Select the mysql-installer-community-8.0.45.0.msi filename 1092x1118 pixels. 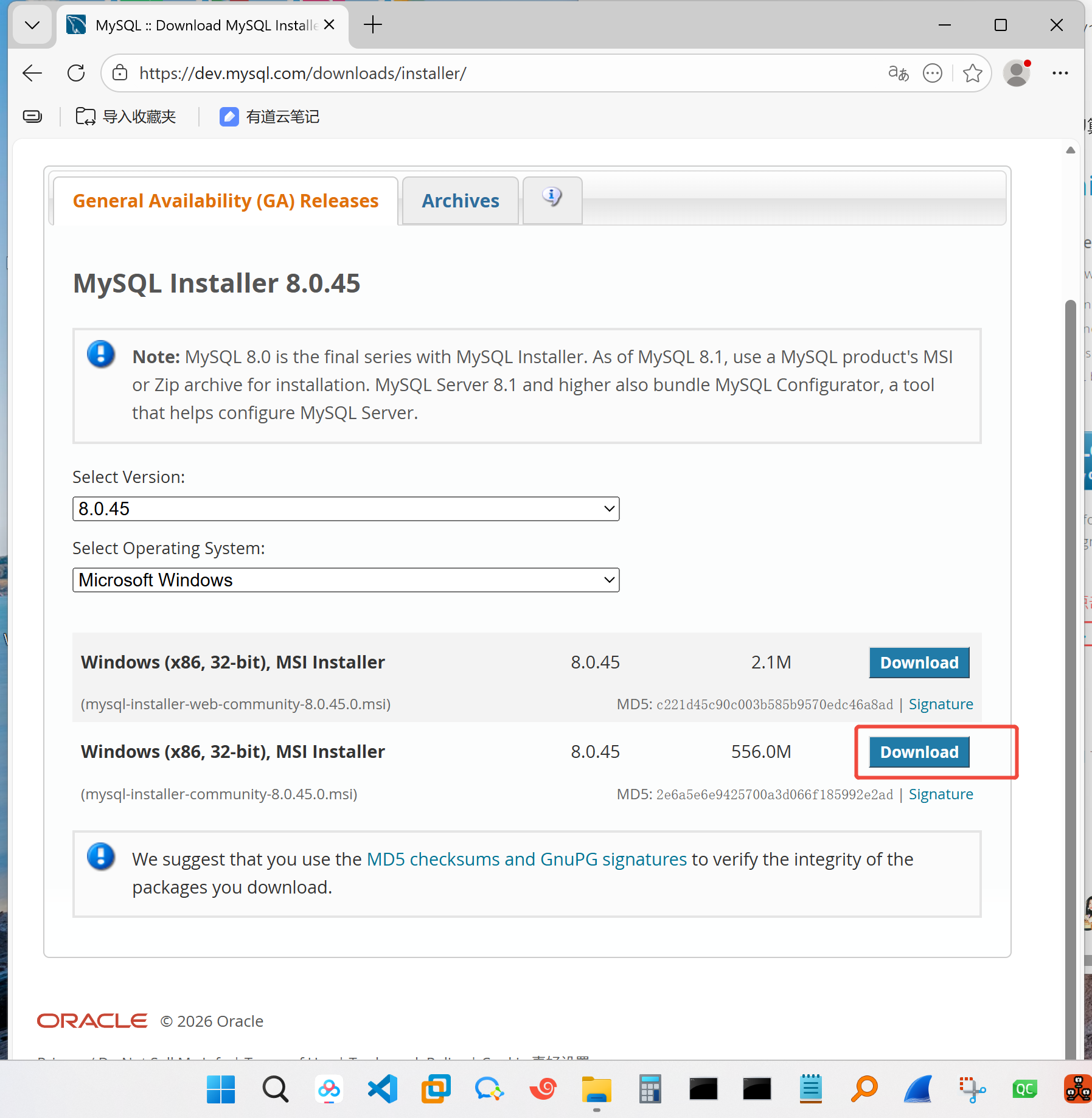pos(219,794)
